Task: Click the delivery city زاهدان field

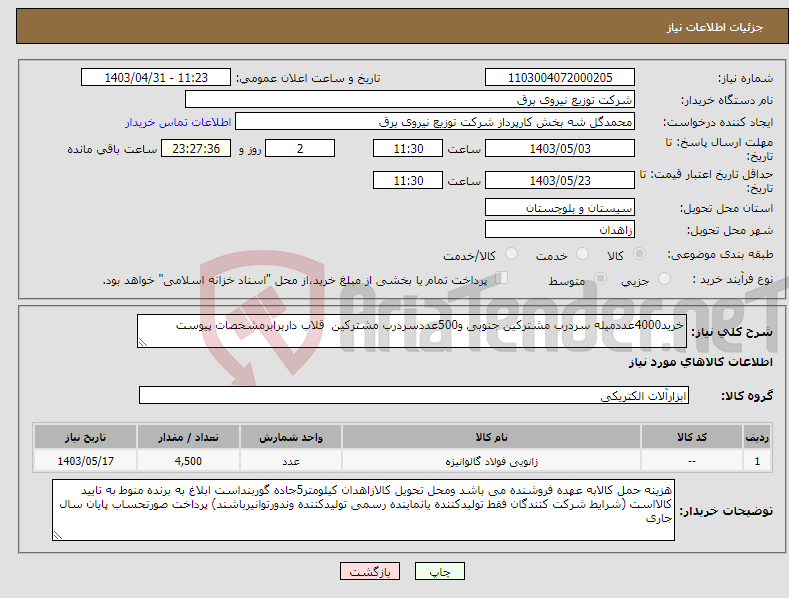Action: (x=560, y=230)
